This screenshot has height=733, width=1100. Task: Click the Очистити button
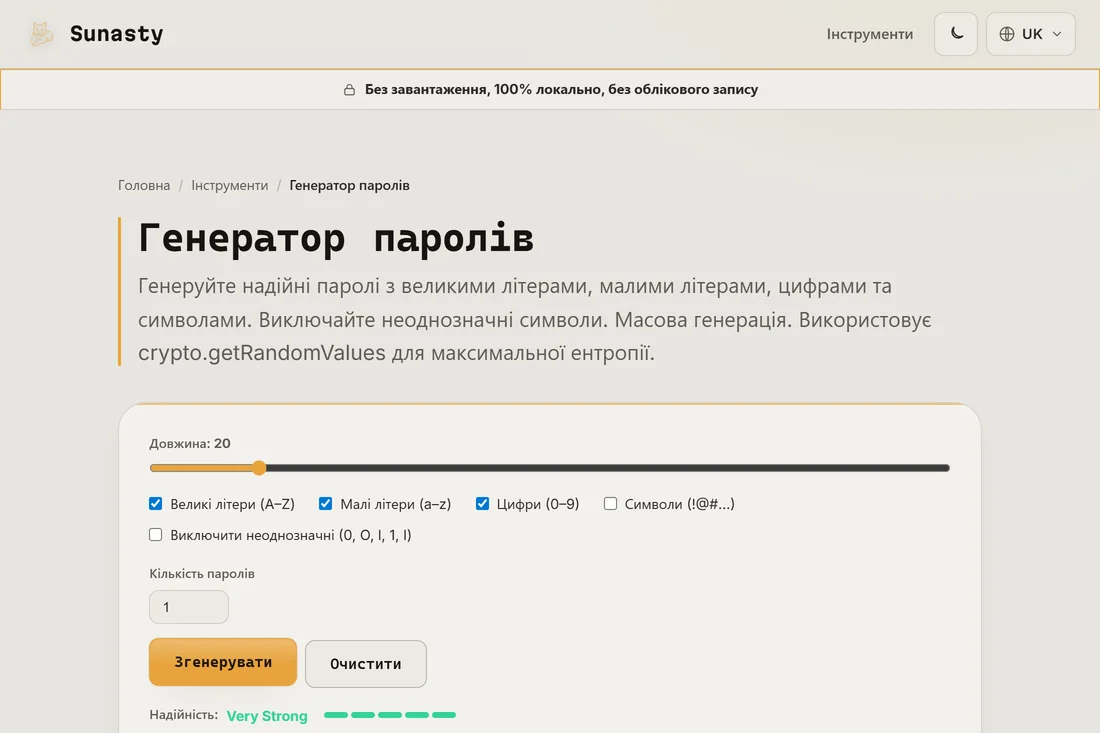click(x=365, y=664)
